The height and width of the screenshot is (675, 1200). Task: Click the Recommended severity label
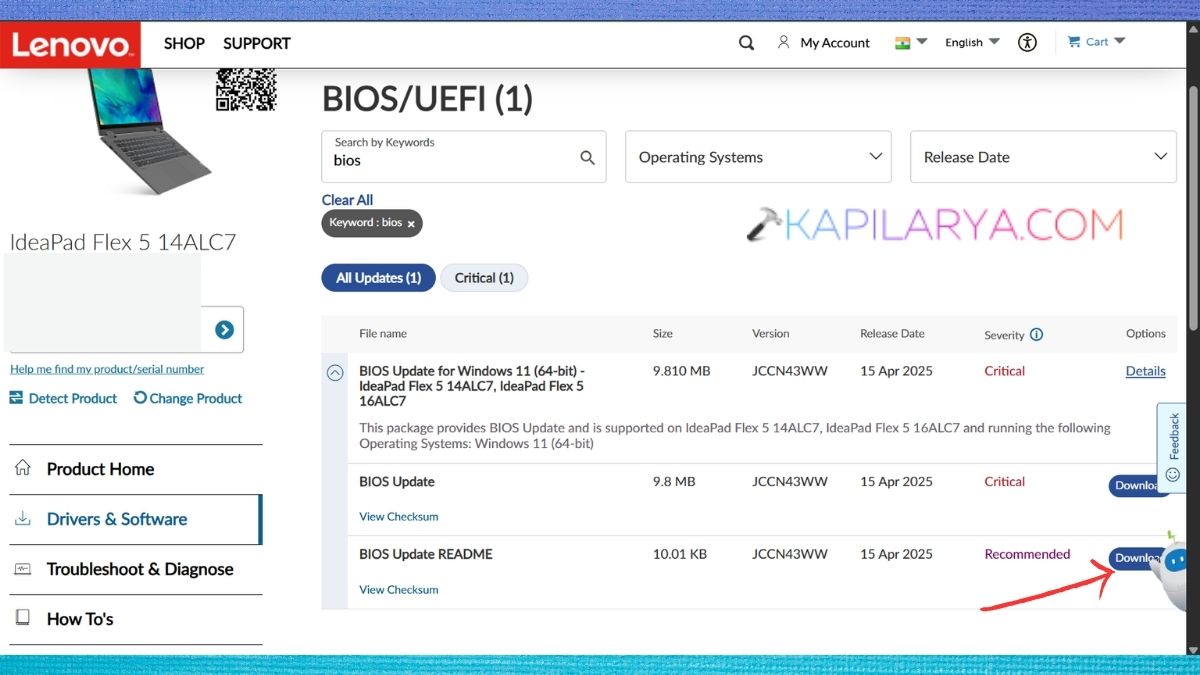pos(1027,554)
